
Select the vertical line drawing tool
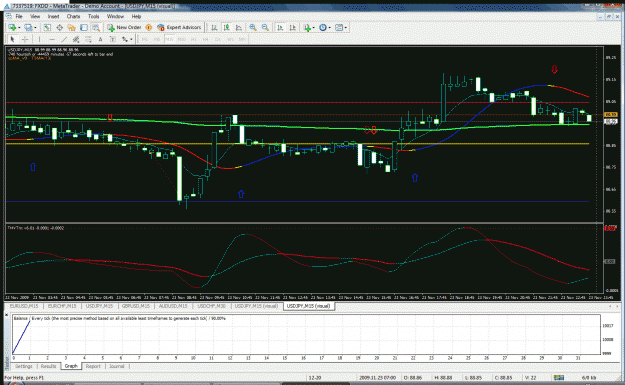[x=39, y=39]
